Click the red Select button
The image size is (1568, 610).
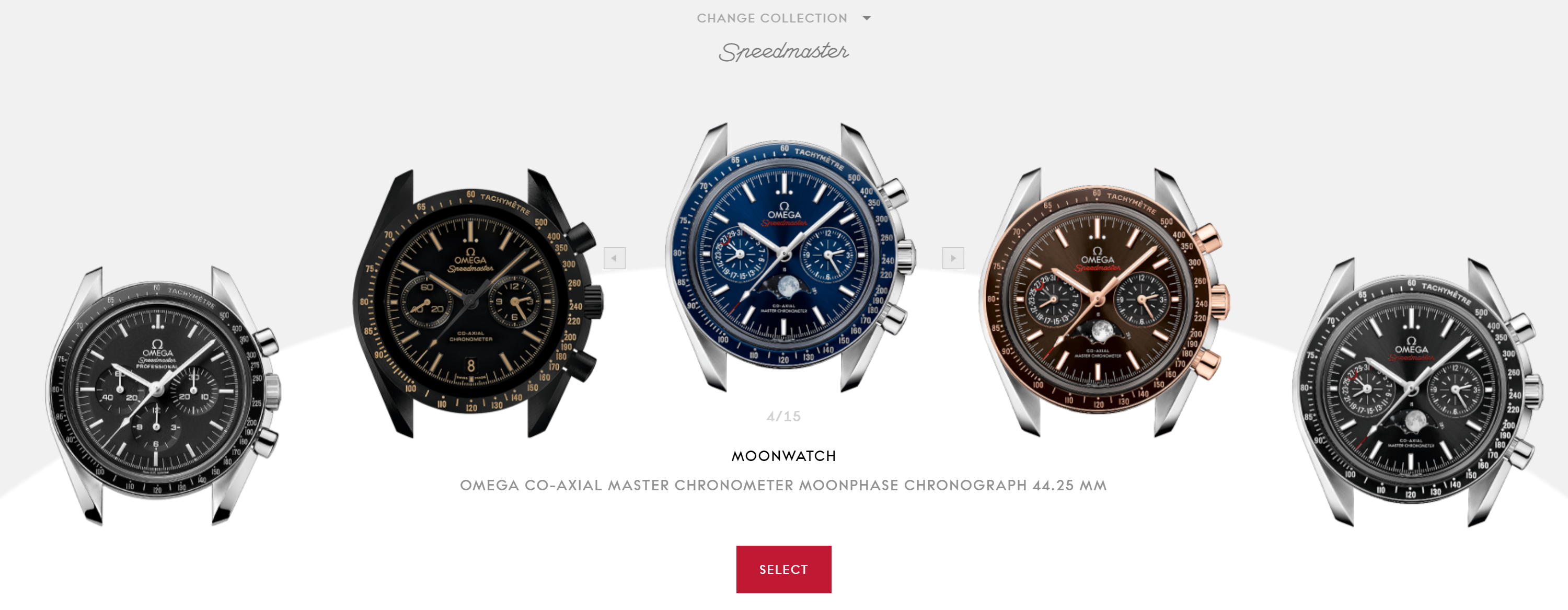783,569
